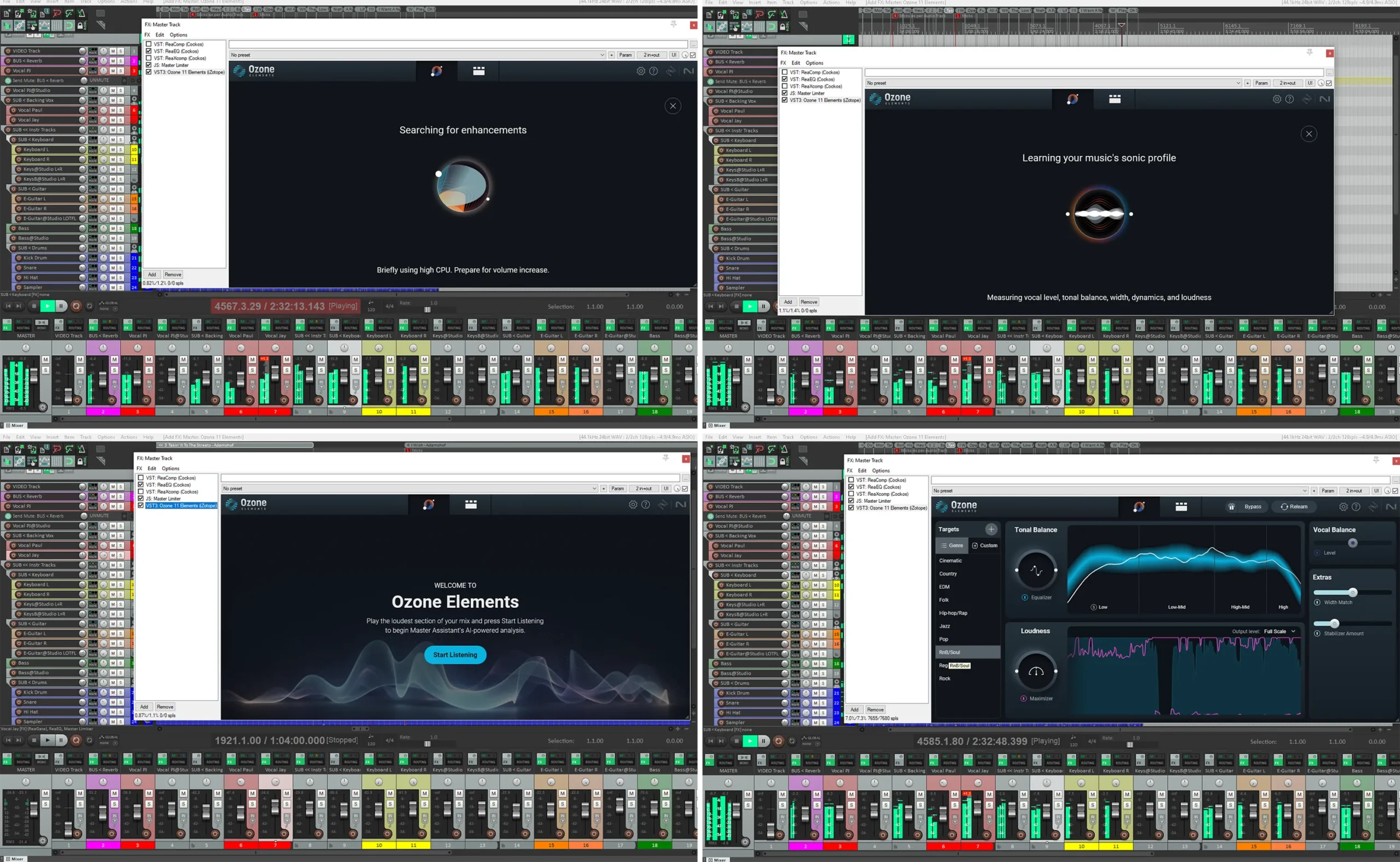Click FX comment field in Welcome screenshot
Viewport: 1400px width, 862px height.
pos(451,478)
